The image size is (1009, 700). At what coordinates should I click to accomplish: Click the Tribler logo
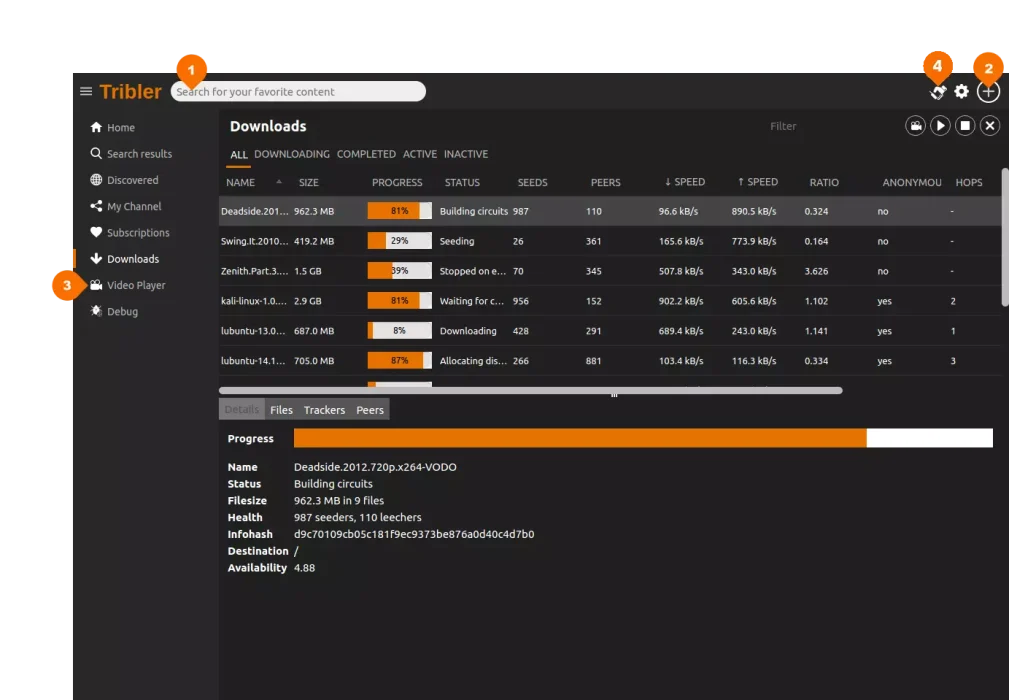(131, 91)
